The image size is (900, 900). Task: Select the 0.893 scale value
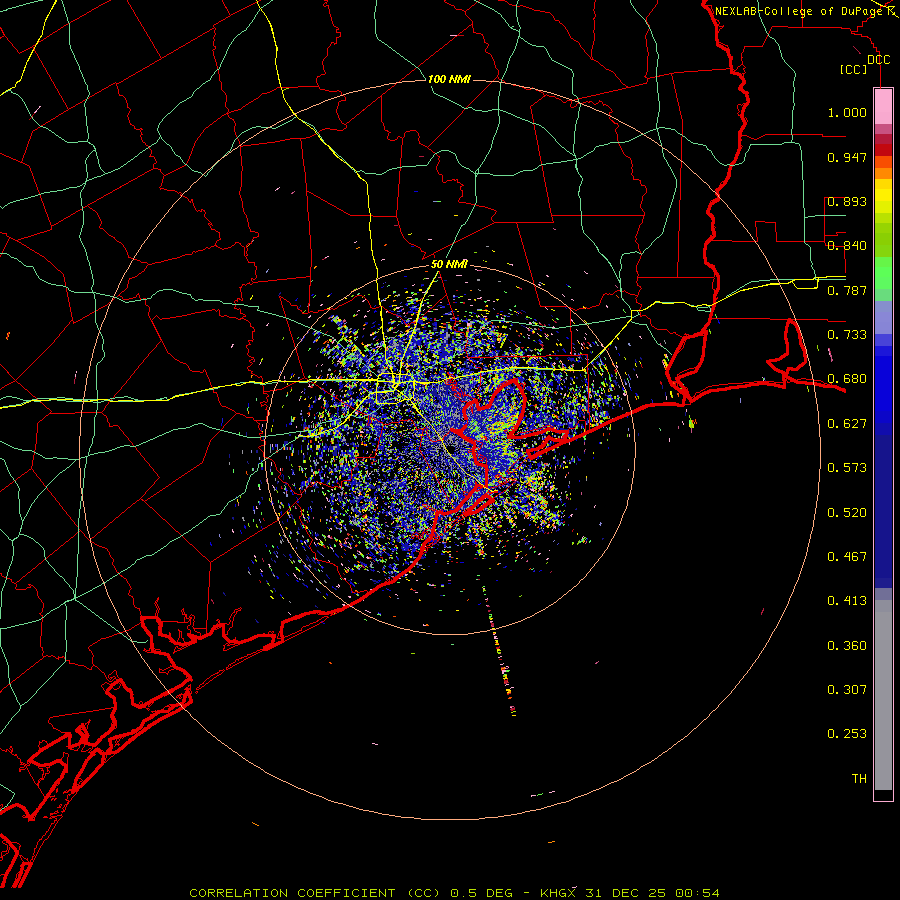(x=847, y=201)
